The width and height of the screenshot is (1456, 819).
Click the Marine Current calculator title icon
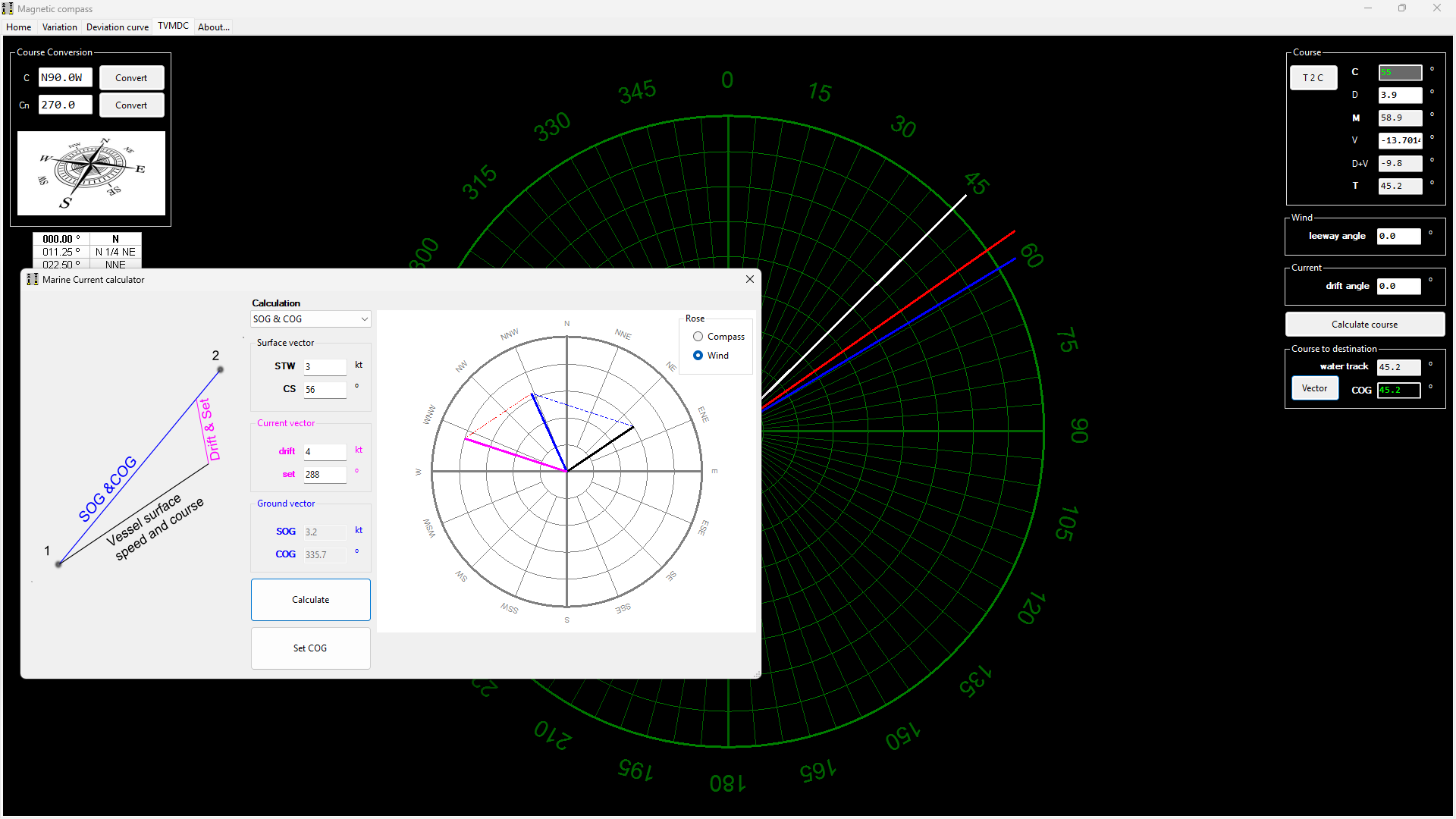pos(33,279)
